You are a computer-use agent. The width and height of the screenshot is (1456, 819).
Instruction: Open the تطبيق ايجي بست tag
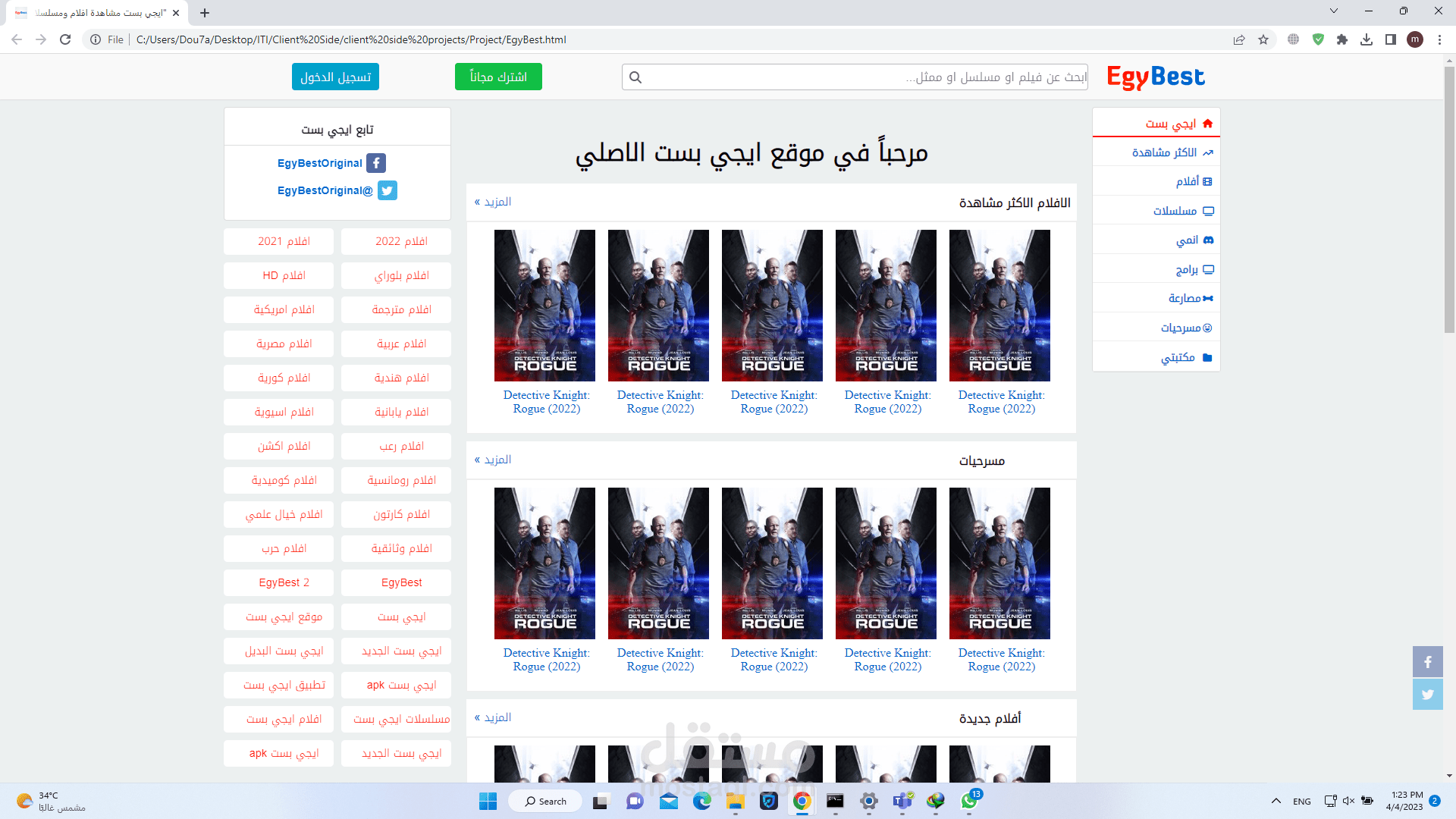(278, 685)
